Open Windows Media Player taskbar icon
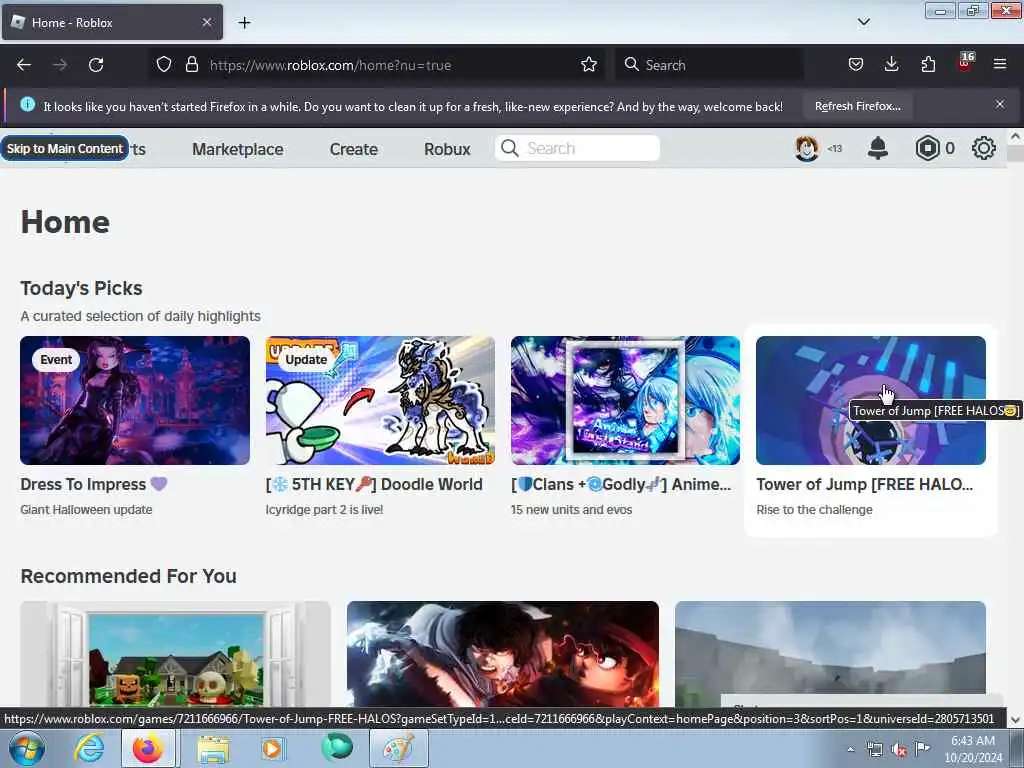This screenshot has width=1024, height=768. 273,748
